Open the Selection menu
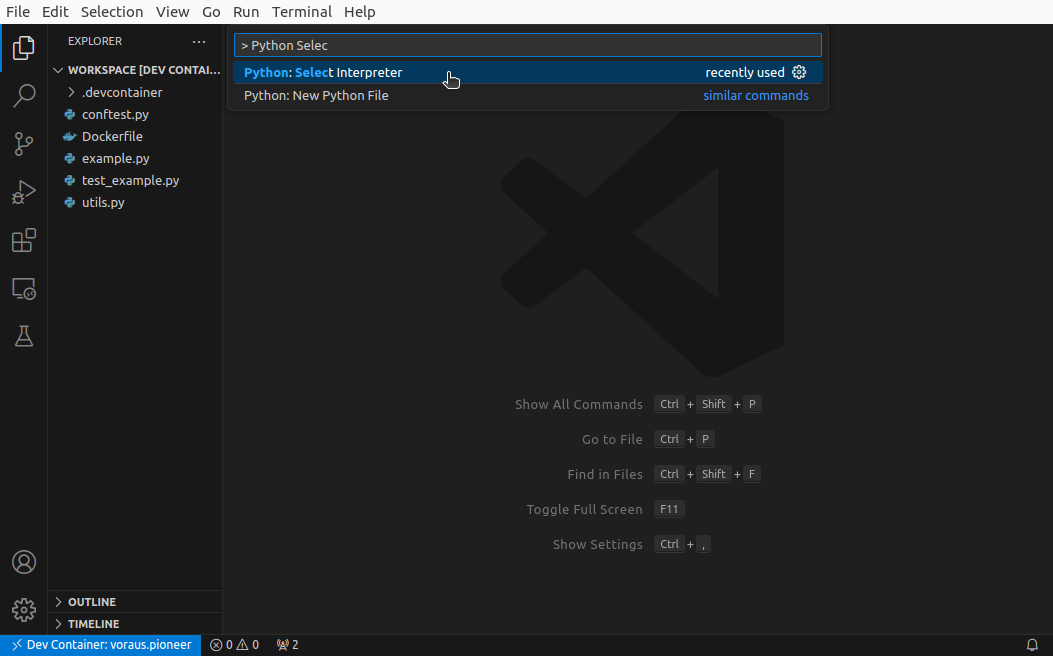Viewport: 1053px width, 656px height. 112,12
